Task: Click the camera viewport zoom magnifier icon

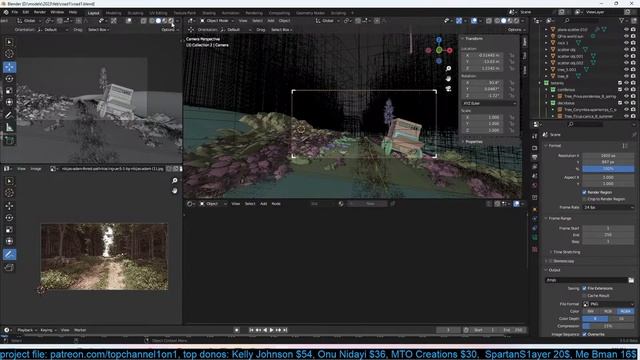Action: pos(448,69)
